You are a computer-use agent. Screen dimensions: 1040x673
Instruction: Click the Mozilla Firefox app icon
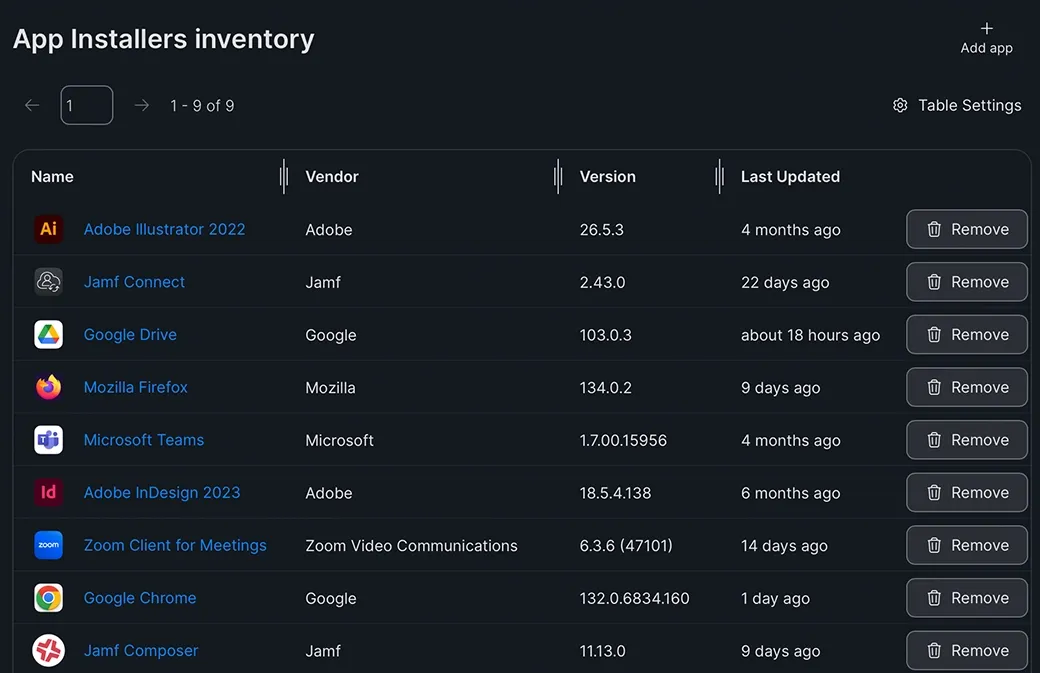pos(48,387)
